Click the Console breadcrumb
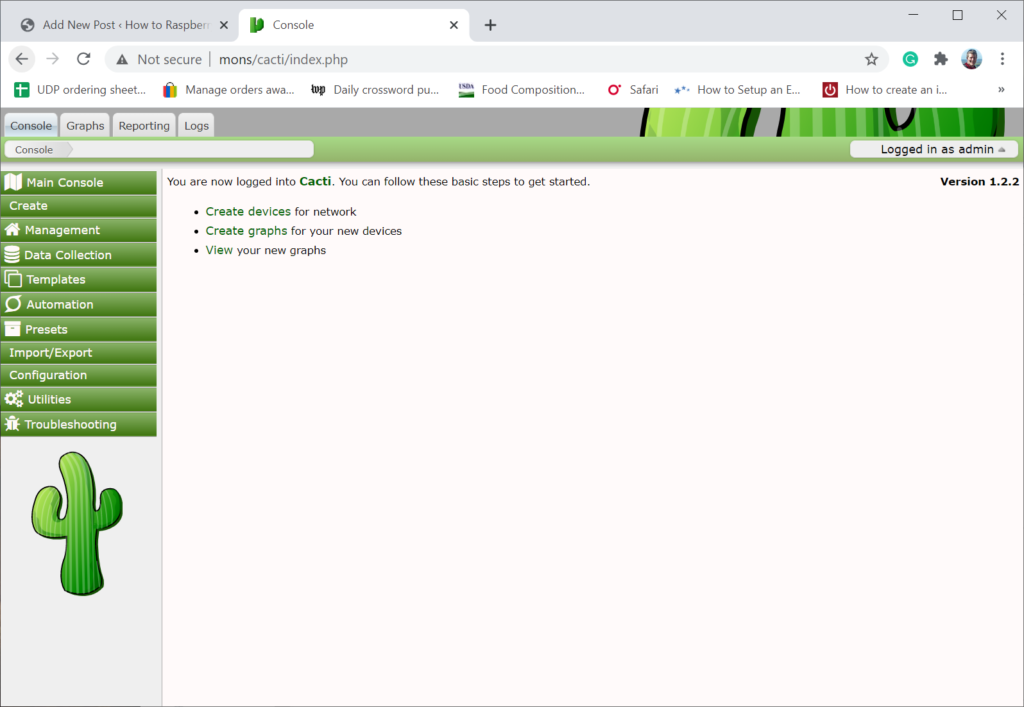1024x707 pixels. tap(34, 149)
